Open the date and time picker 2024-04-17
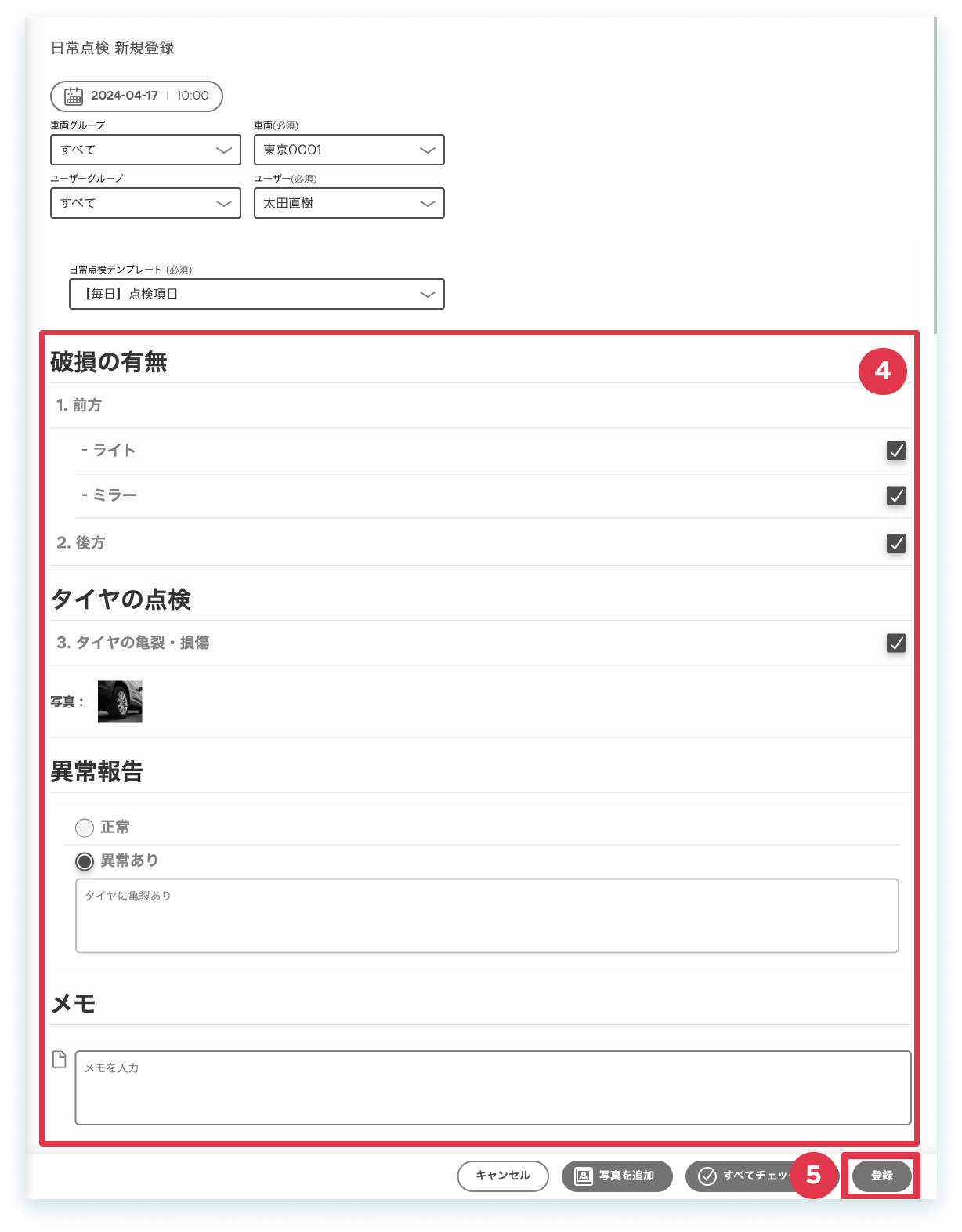962x1232 pixels. (136, 96)
